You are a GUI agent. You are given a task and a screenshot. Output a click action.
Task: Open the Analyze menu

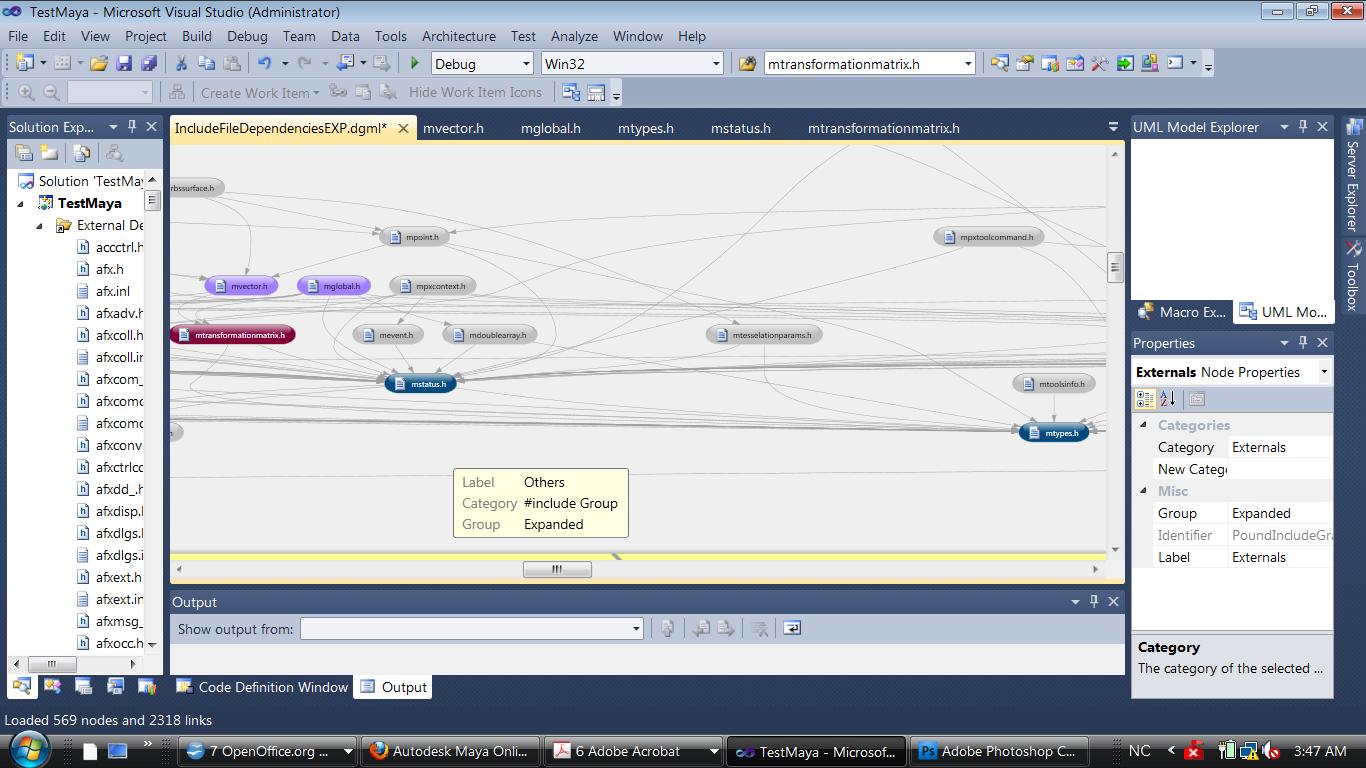click(574, 36)
